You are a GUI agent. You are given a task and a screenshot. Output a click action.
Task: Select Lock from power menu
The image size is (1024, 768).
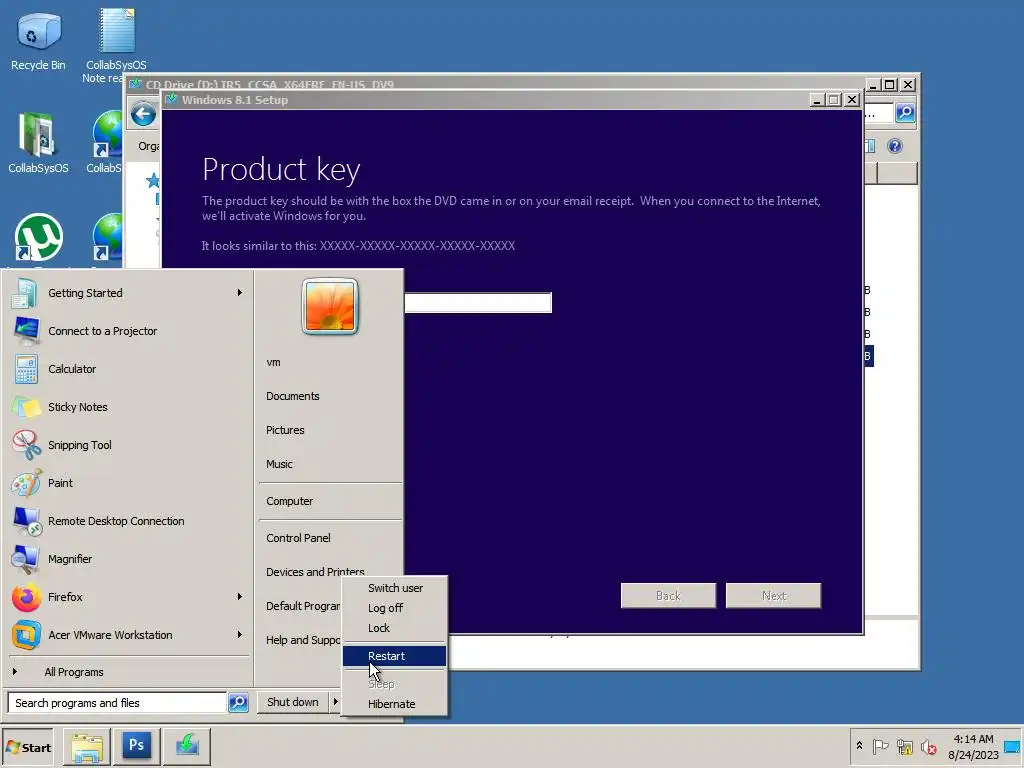tap(395, 628)
